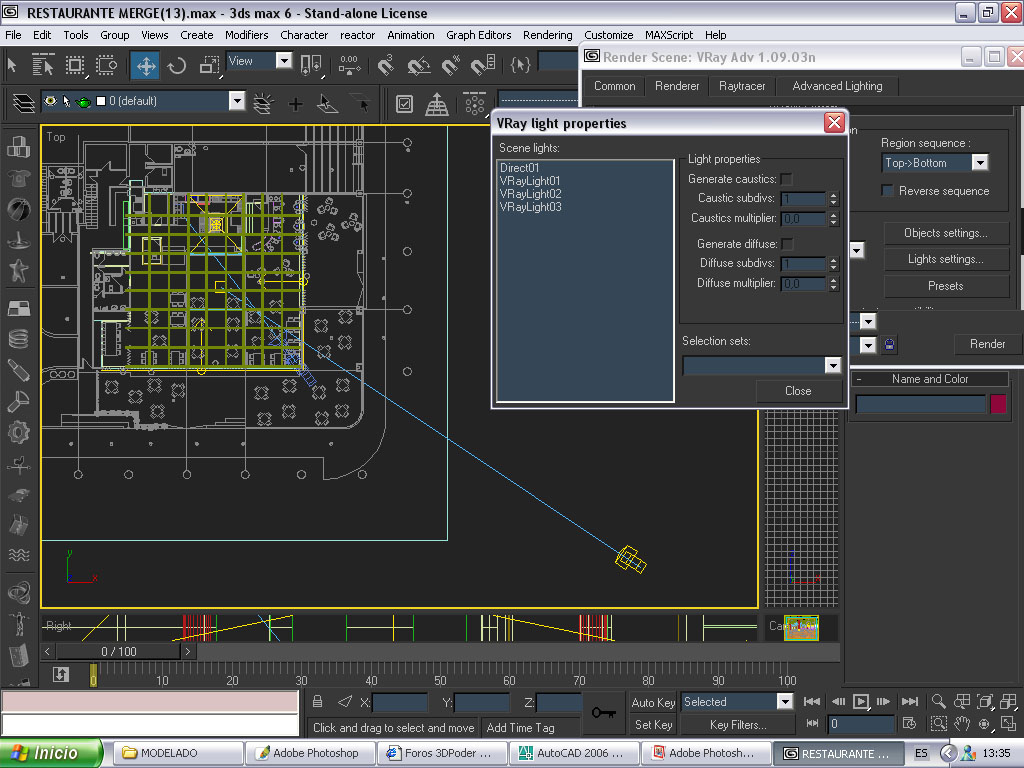The image size is (1024, 768).
Task: Switch to the Renderer tab
Action: pos(677,86)
